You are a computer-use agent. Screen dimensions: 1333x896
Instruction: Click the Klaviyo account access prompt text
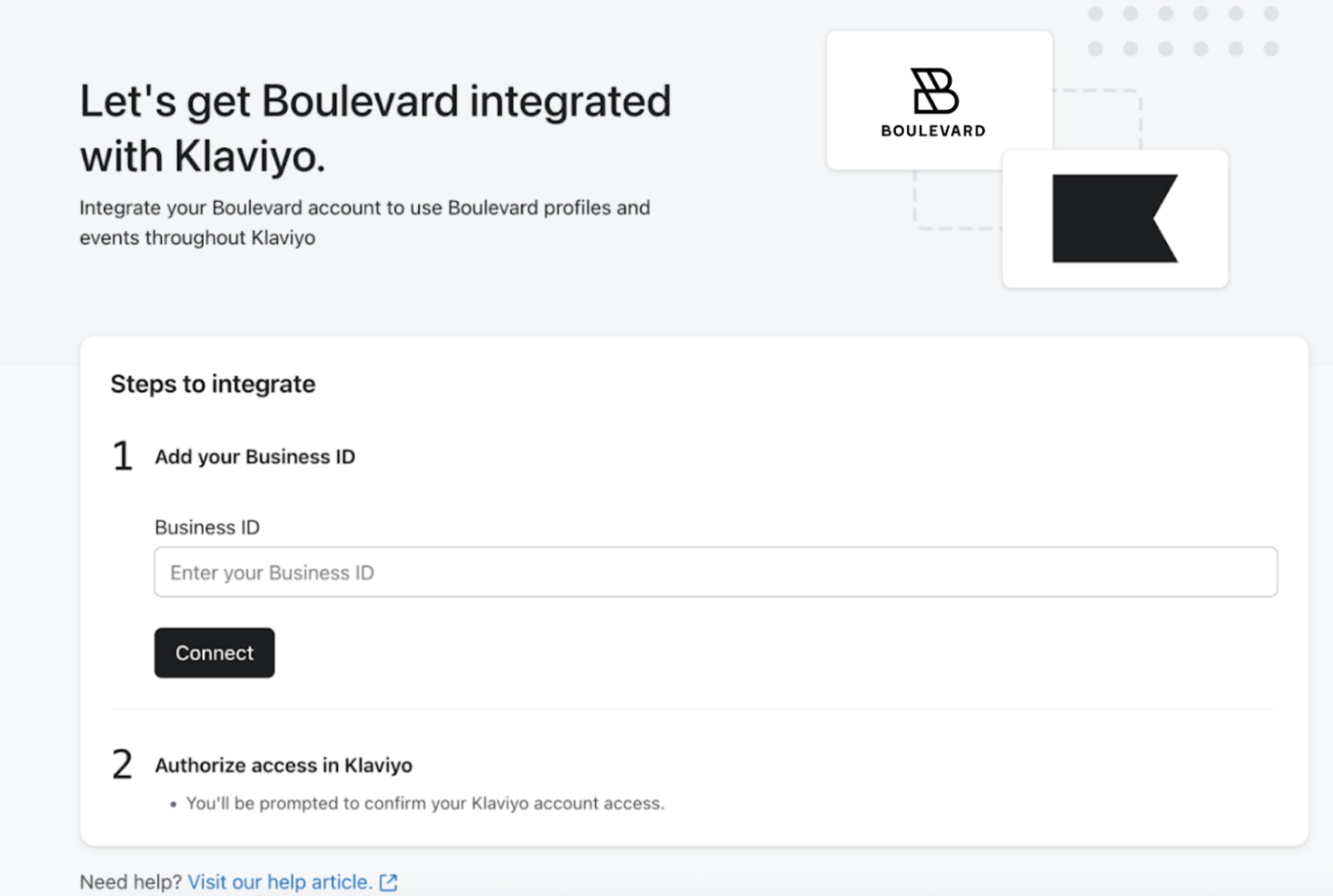tap(425, 803)
